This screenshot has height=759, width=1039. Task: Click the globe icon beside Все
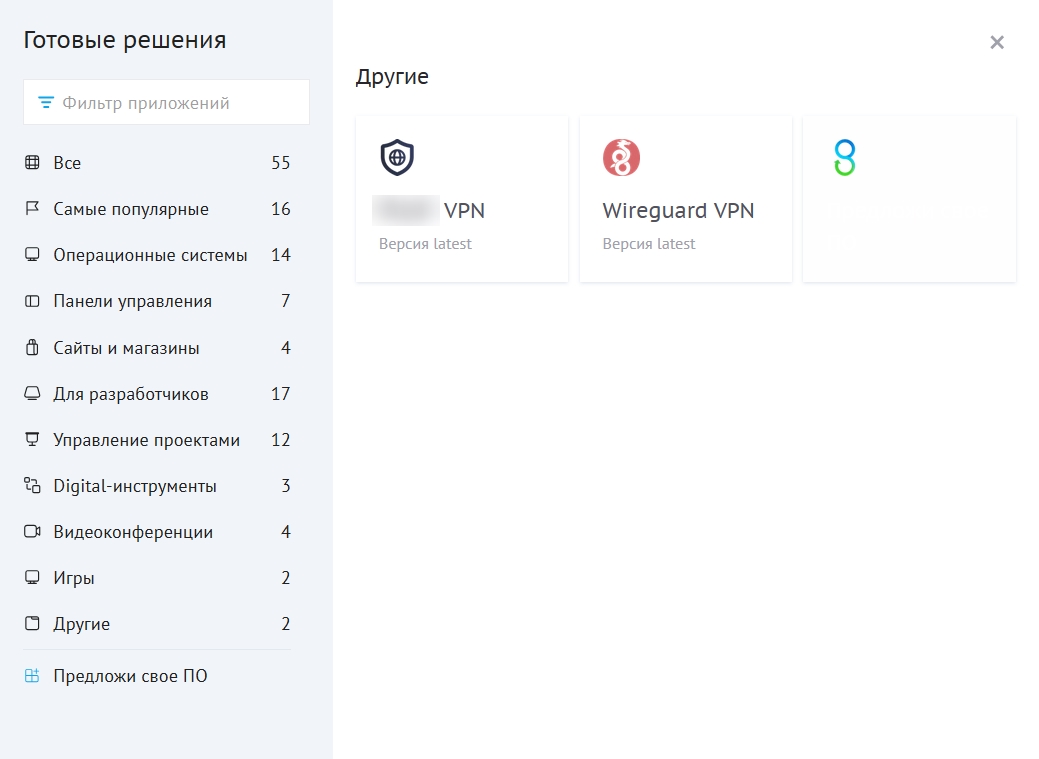[x=32, y=163]
